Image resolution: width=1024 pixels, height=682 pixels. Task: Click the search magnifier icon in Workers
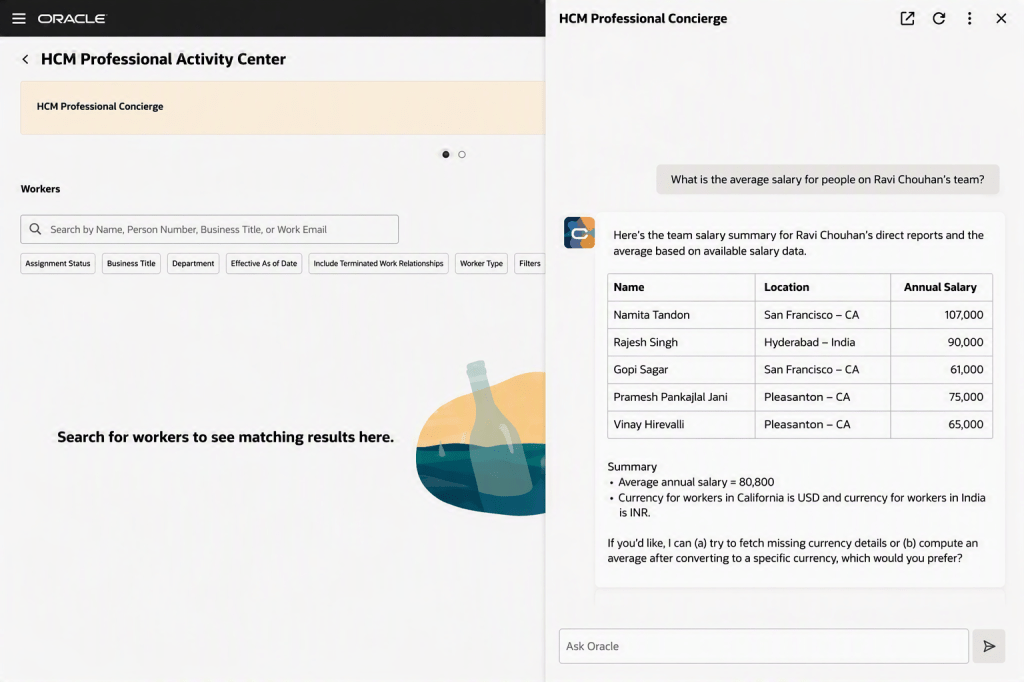pyautogui.click(x=35, y=229)
